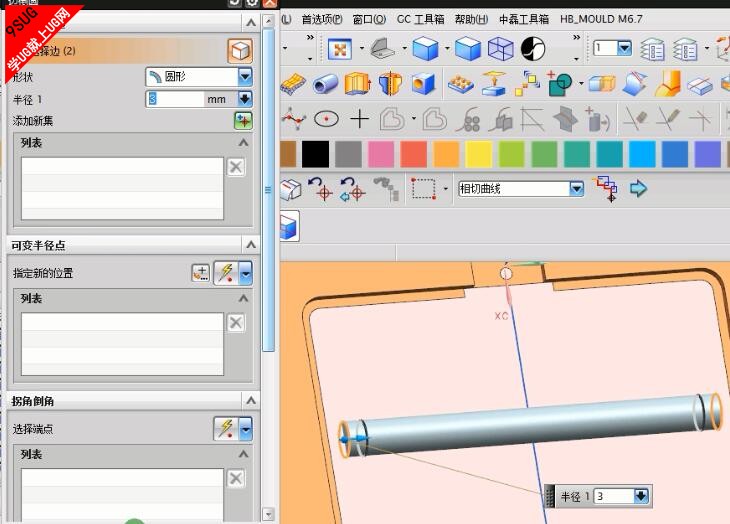Select the wireframe cube display icon
This screenshot has width=730, height=524.
(500, 49)
